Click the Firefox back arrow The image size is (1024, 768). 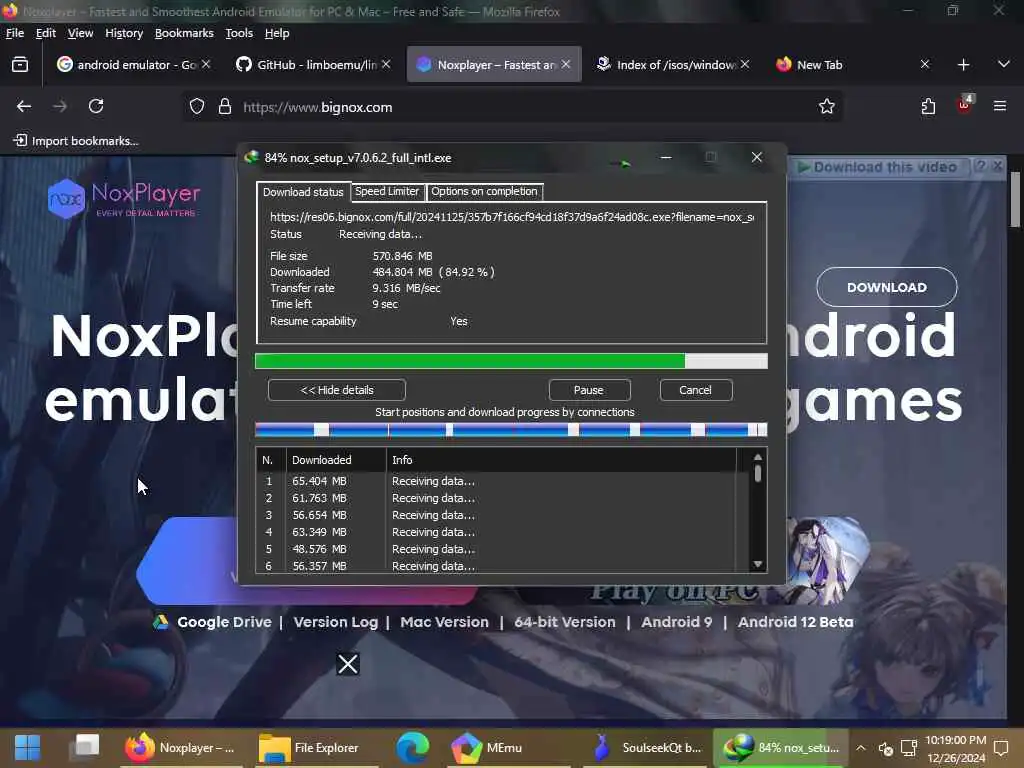click(x=24, y=106)
